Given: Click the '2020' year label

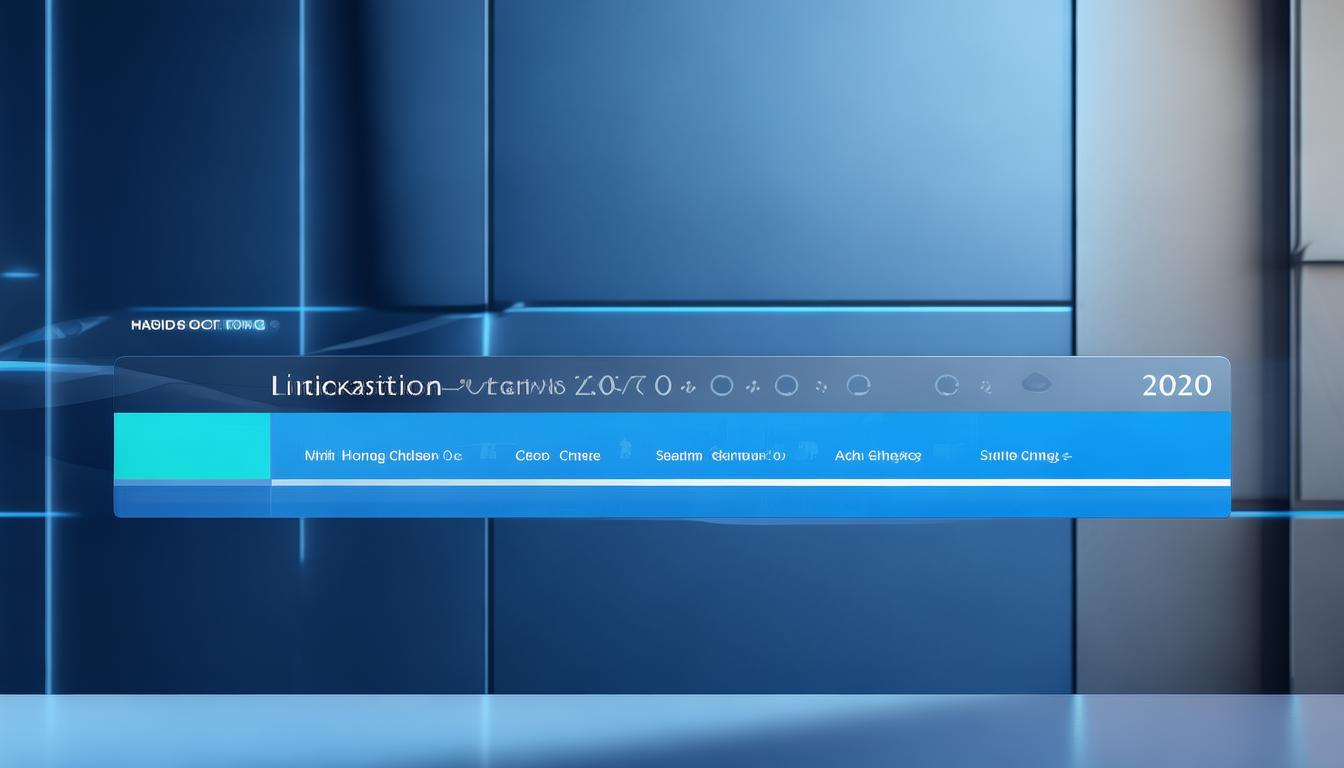Looking at the screenshot, I should [x=1176, y=386].
